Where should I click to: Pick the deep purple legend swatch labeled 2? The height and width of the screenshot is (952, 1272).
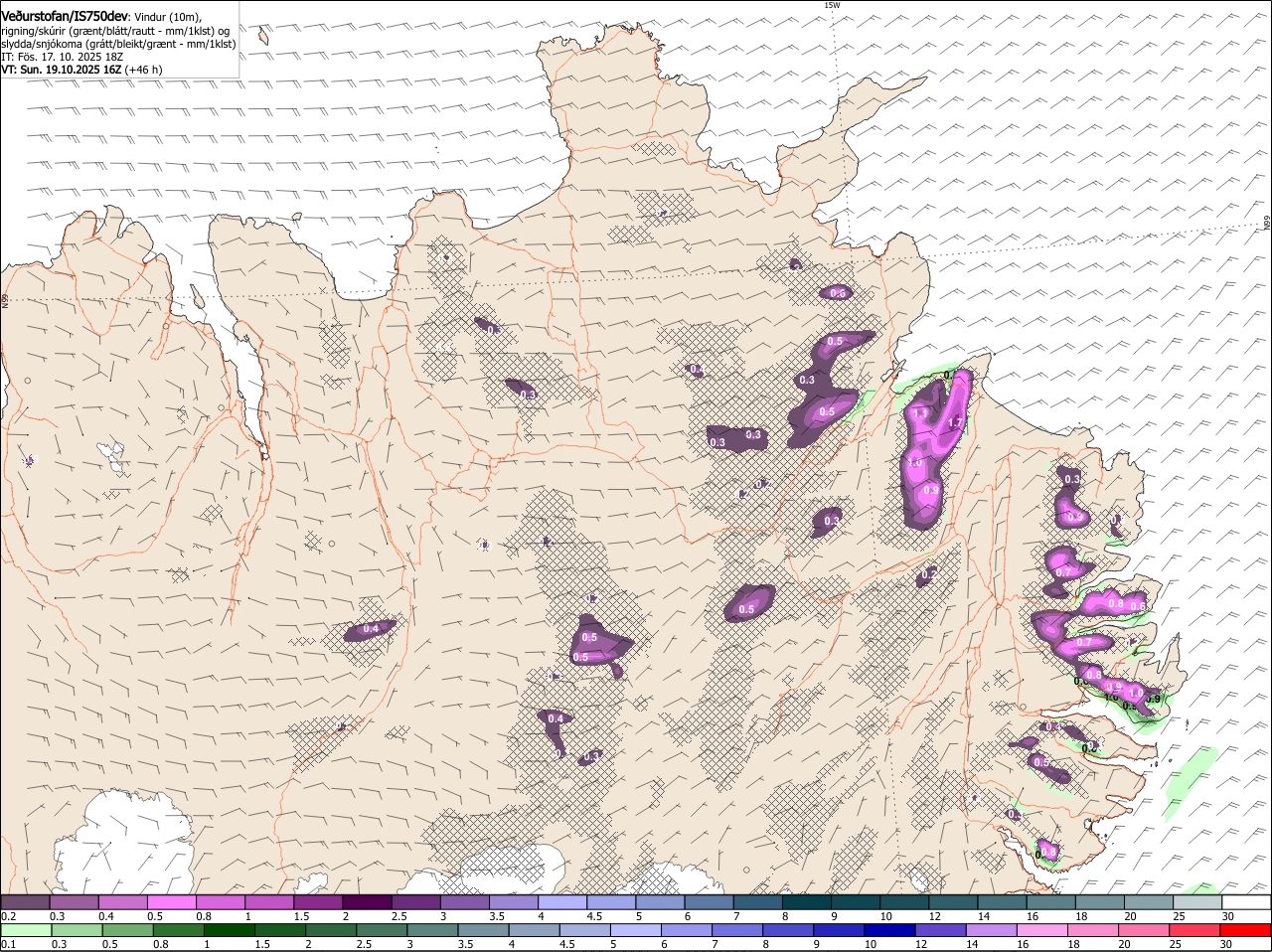click(x=367, y=902)
